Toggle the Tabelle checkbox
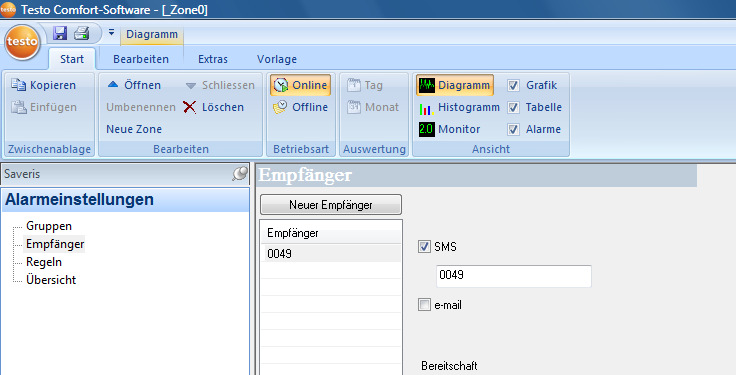This screenshot has width=736, height=375. (x=513, y=107)
